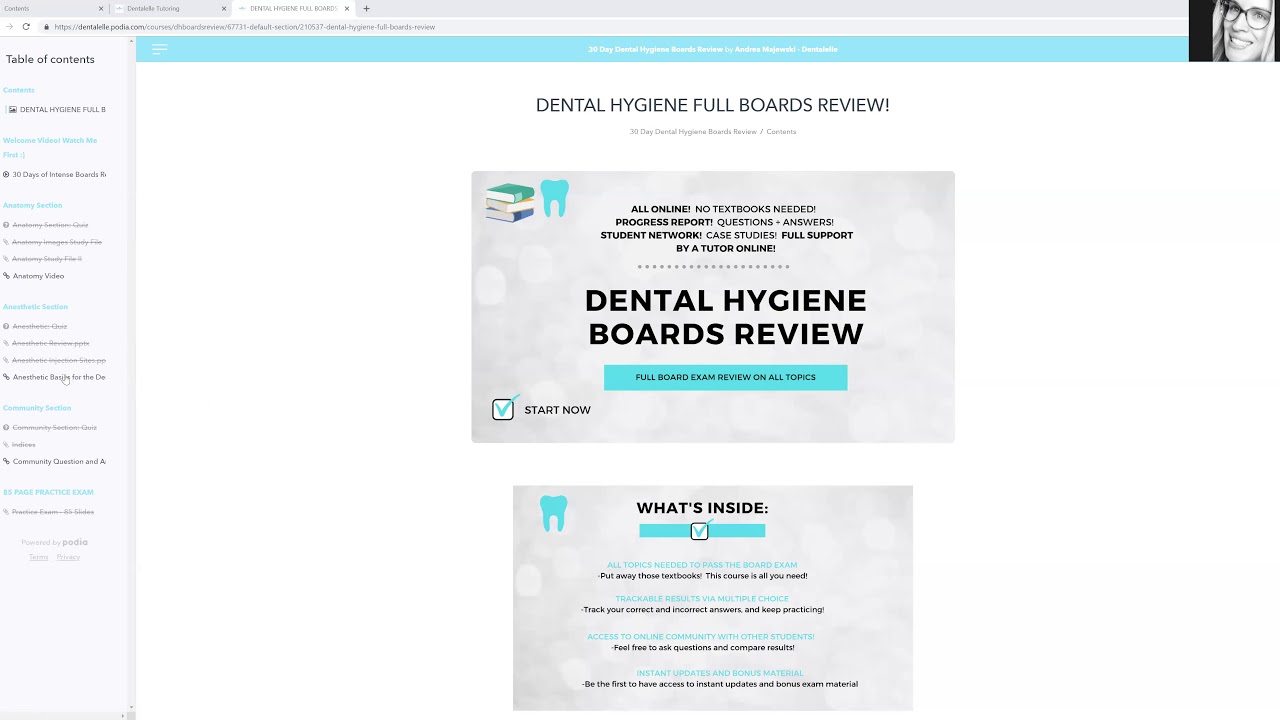Open Practice Exam - 85 Slides
The image size is (1280, 720).
pyautogui.click(x=53, y=512)
